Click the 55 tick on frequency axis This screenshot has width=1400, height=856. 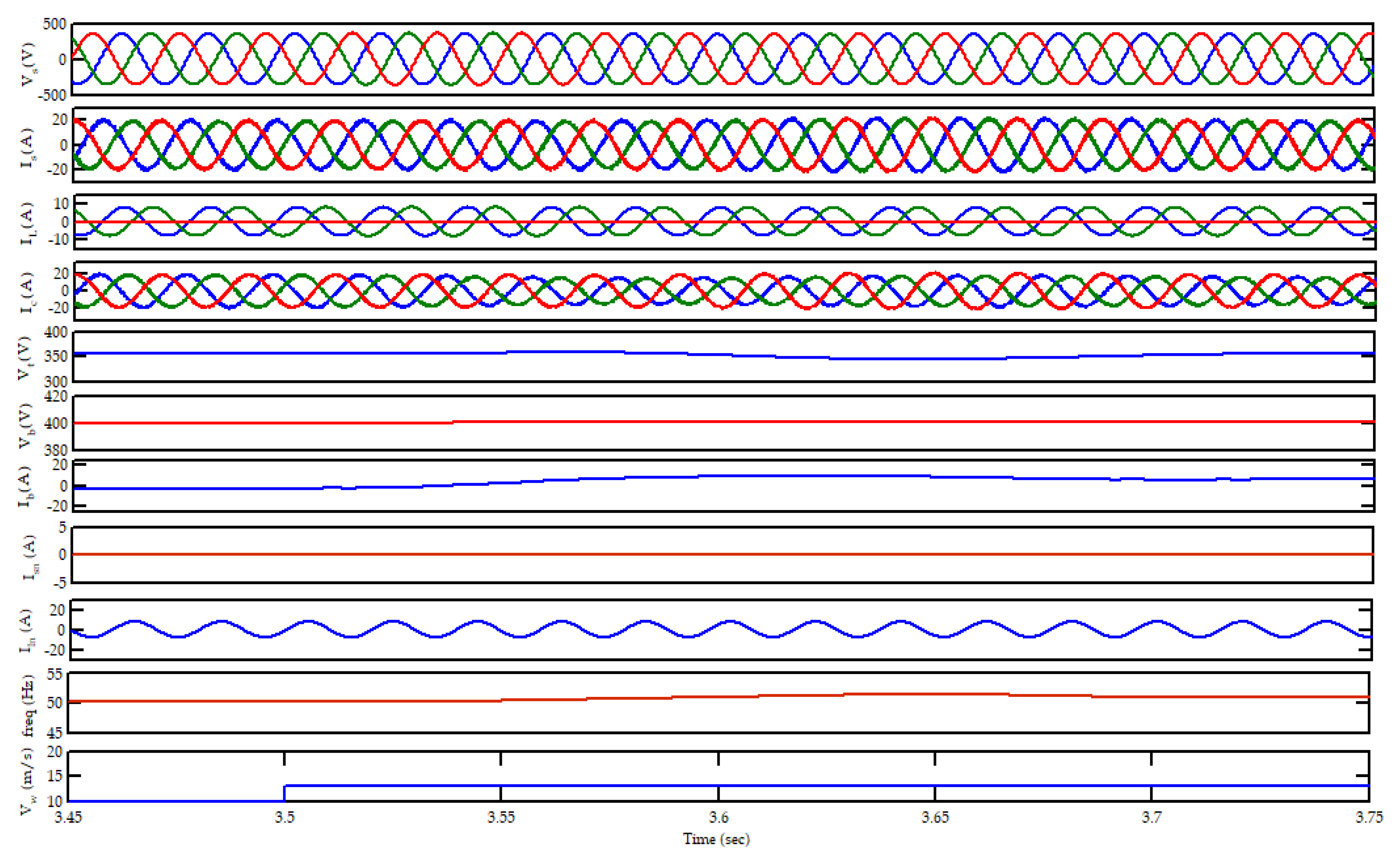coord(55,675)
